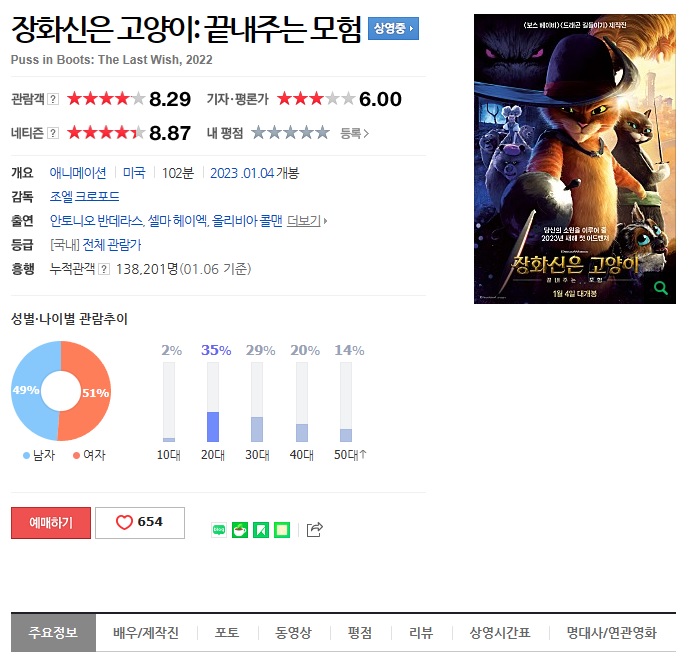The image size is (700, 660).
Task: Open the movie poster thumbnail
Action: click(575, 159)
